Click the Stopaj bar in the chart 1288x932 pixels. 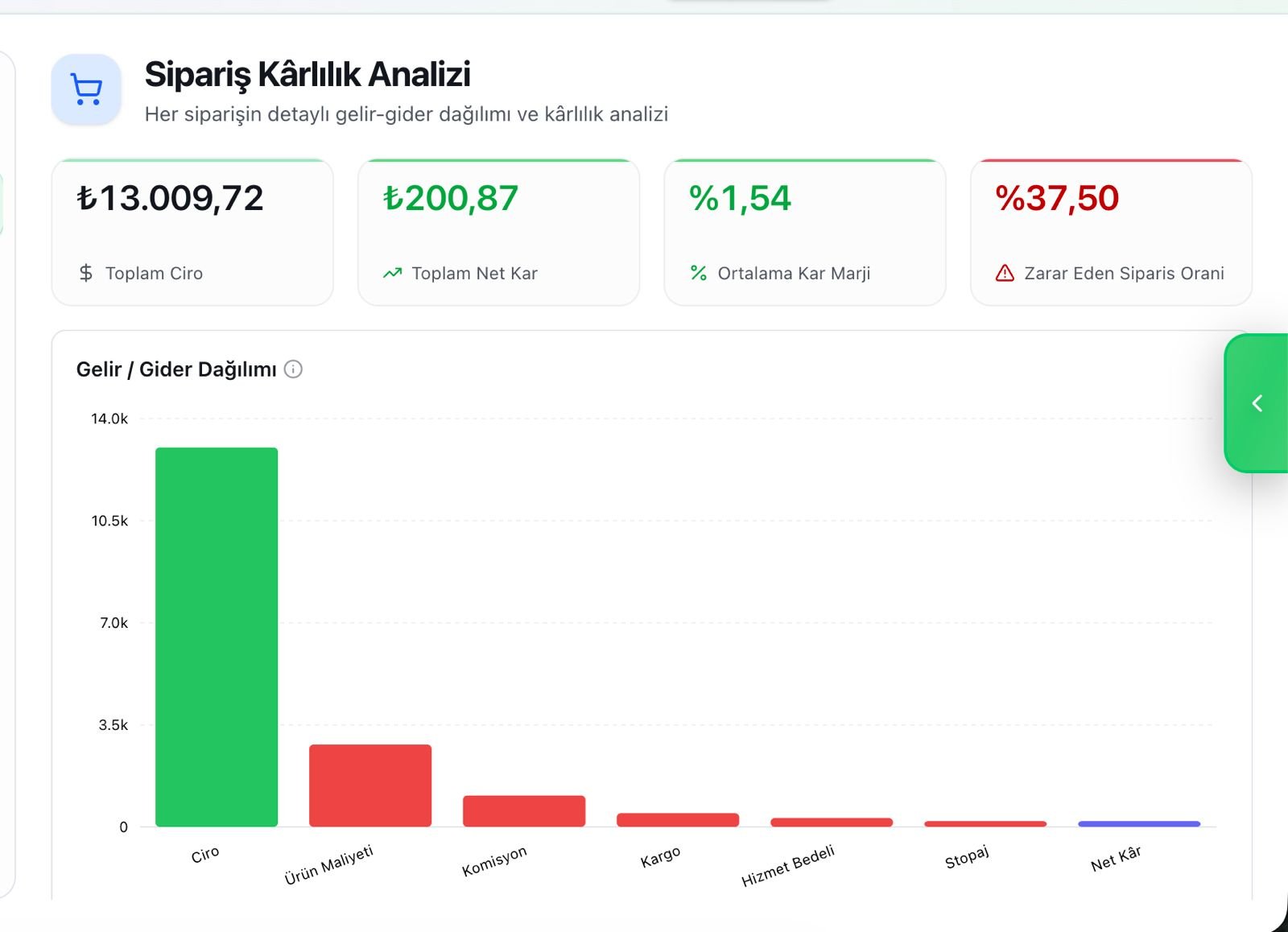click(985, 824)
